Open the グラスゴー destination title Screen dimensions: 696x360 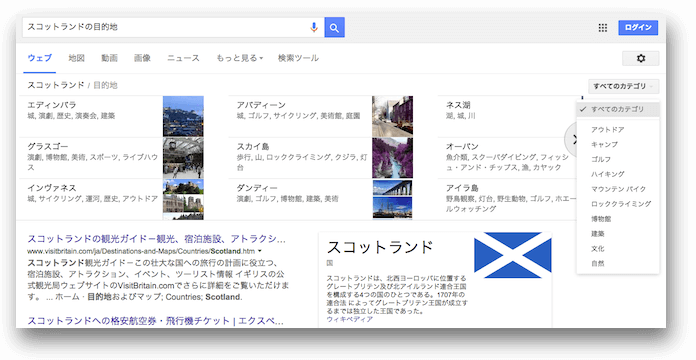47,146
